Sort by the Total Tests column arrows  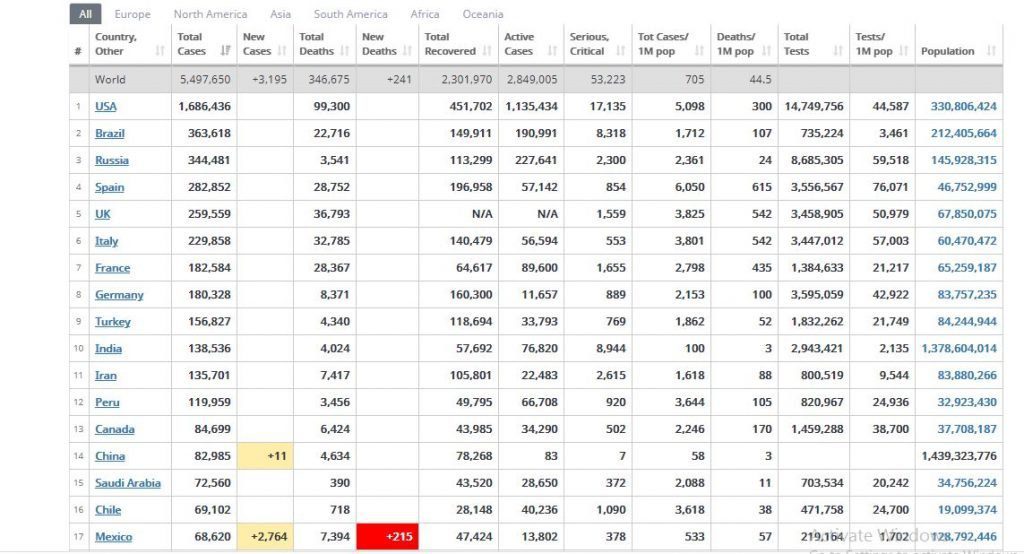(839, 51)
